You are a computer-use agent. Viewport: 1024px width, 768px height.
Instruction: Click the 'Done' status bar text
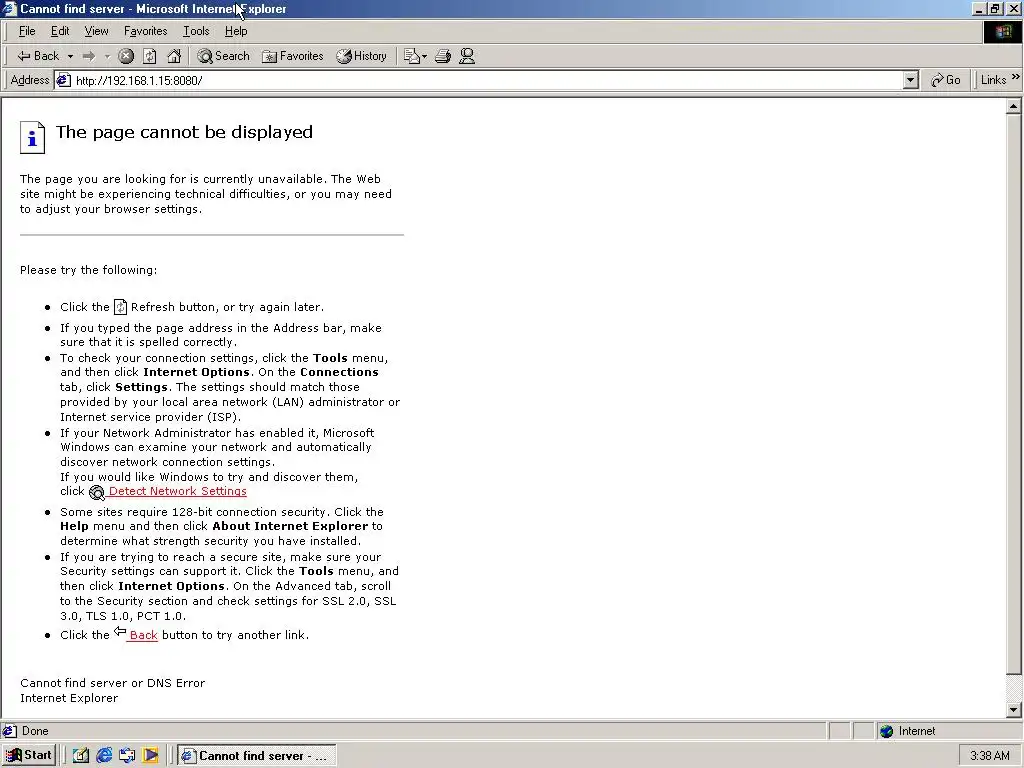pos(35,731)
